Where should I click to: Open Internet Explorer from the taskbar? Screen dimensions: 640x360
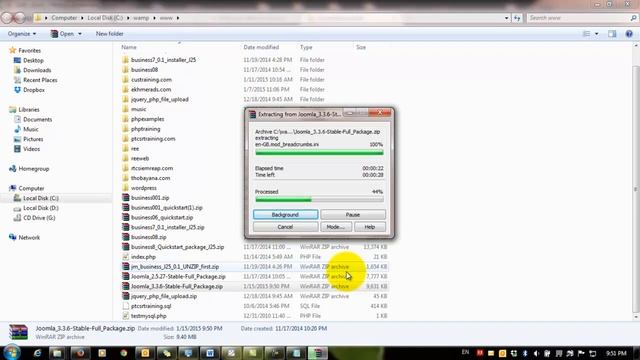(x=37, y=353)
